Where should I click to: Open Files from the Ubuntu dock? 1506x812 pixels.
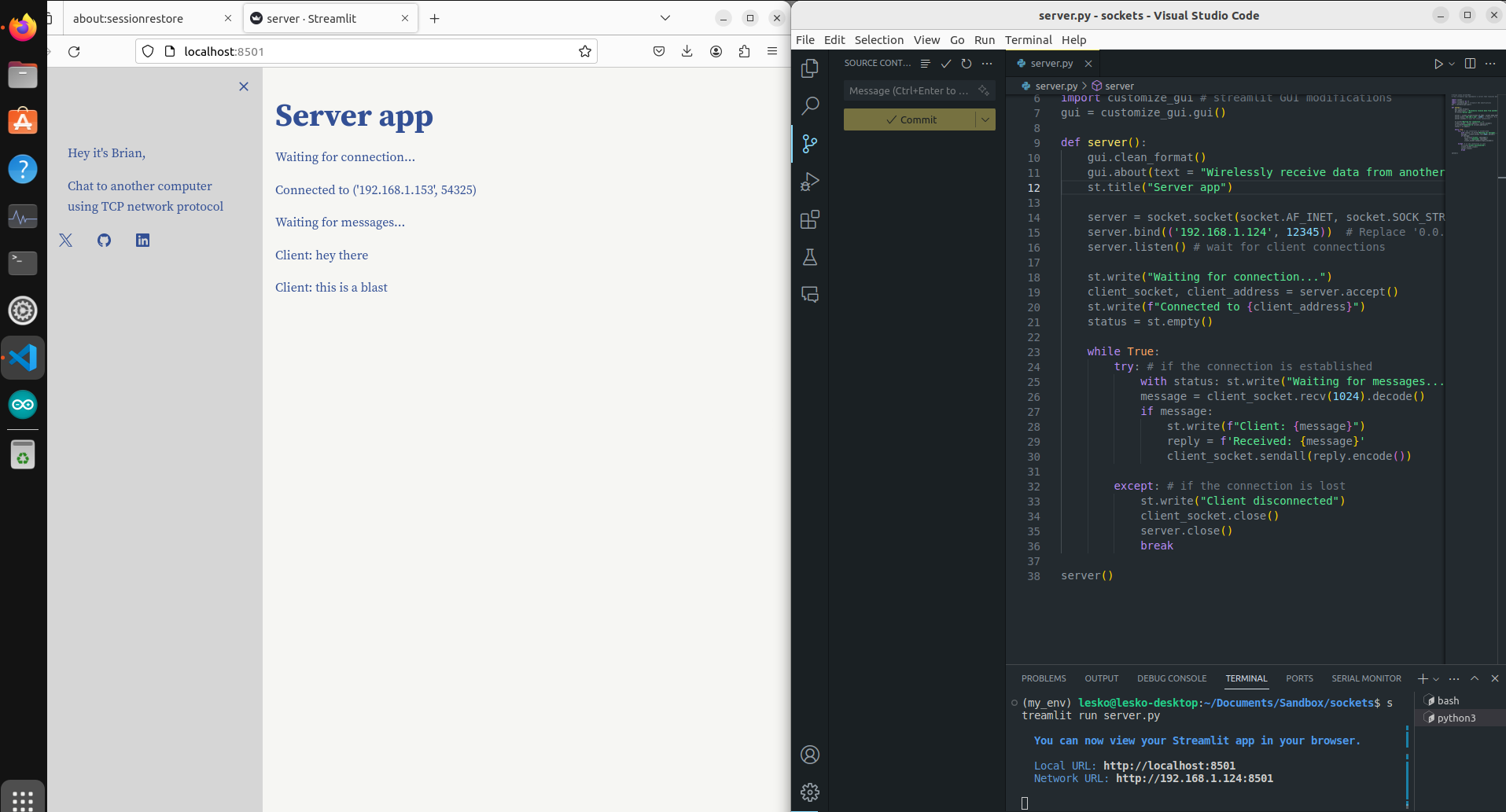[x=23, y=75]
